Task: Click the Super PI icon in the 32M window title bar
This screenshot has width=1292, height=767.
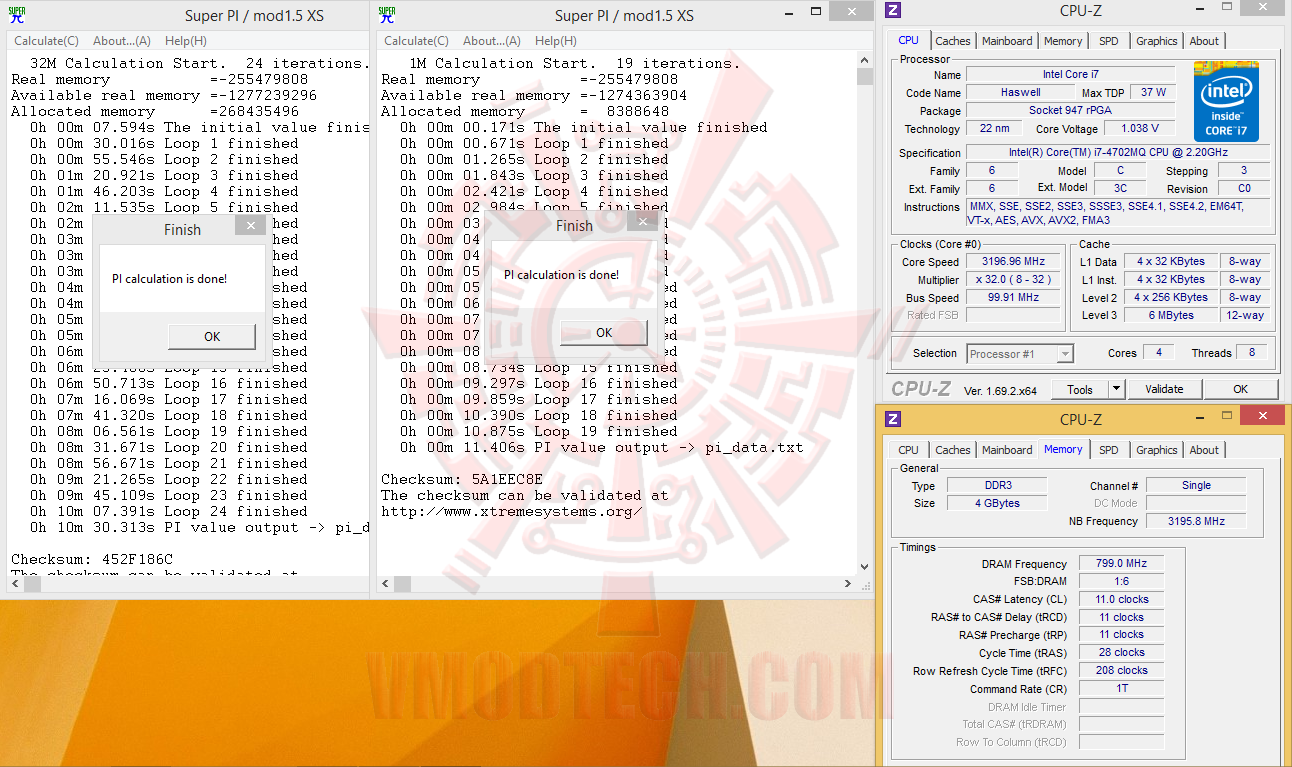Action: [x=17, y=15]
